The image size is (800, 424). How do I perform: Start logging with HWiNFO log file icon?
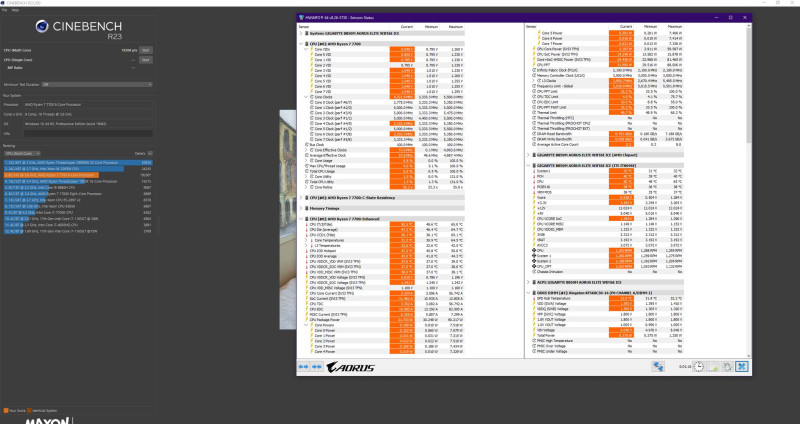coord(713,366)
